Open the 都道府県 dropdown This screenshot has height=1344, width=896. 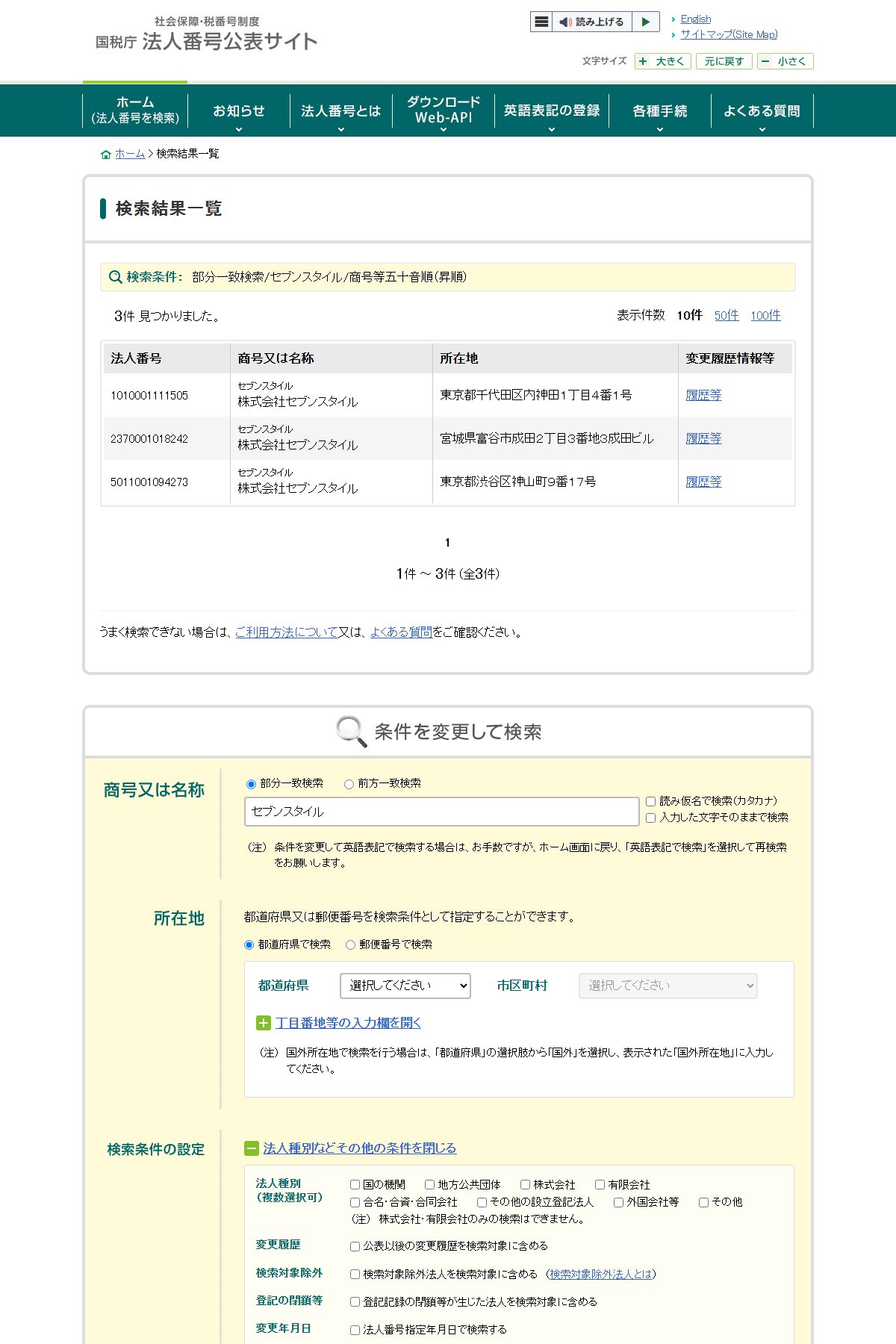pyautogui.click(x=405, y=986)
